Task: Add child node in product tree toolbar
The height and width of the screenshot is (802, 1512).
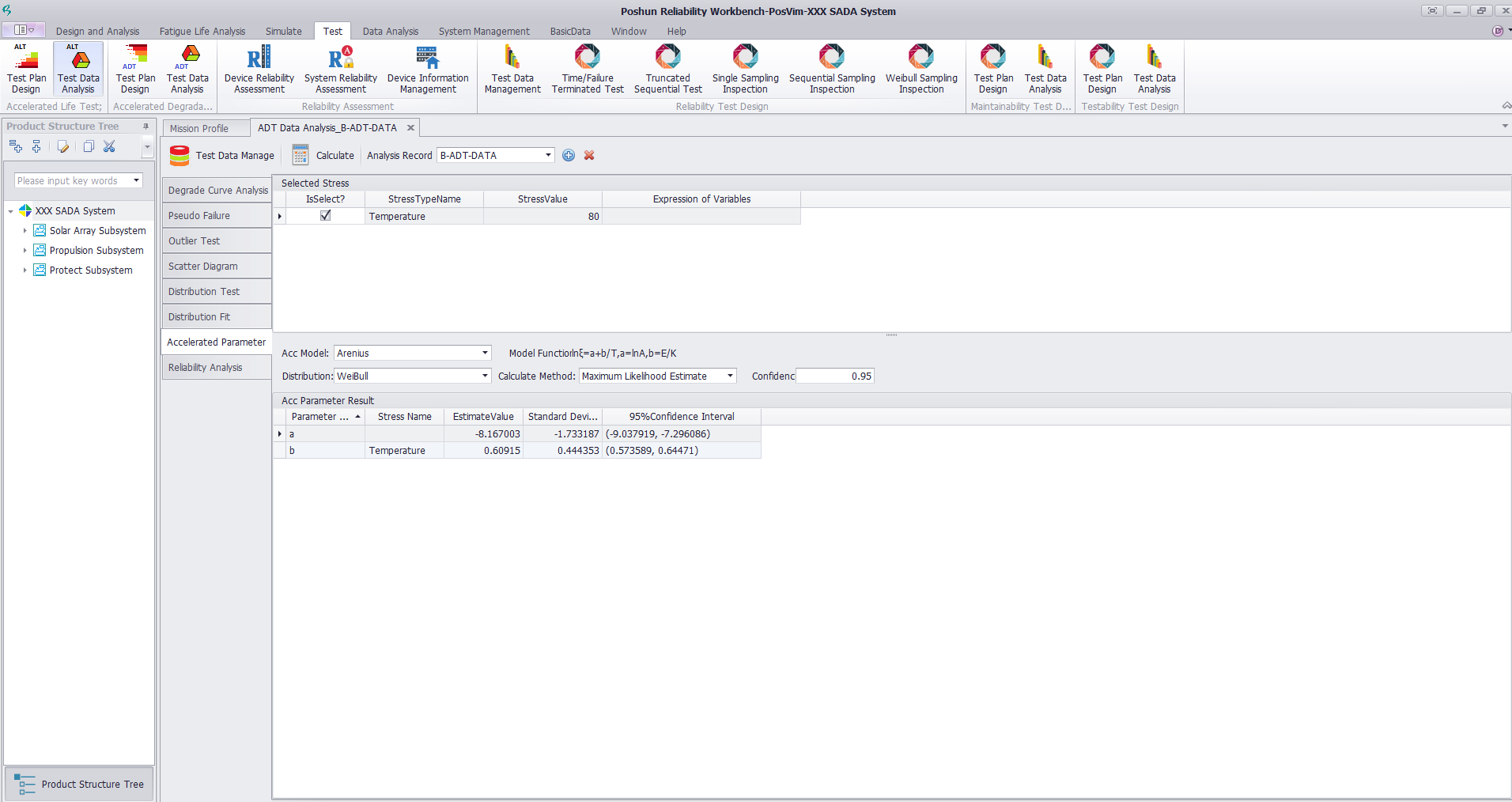Action: [x=36, y=146]
